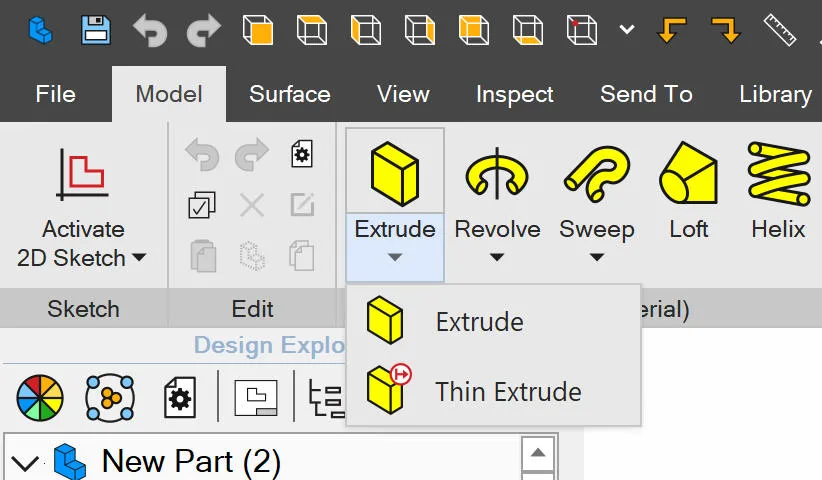Viewport: 822px width, 480px height.
Task: Switch to front view cube icon
Action: (258, 30)
